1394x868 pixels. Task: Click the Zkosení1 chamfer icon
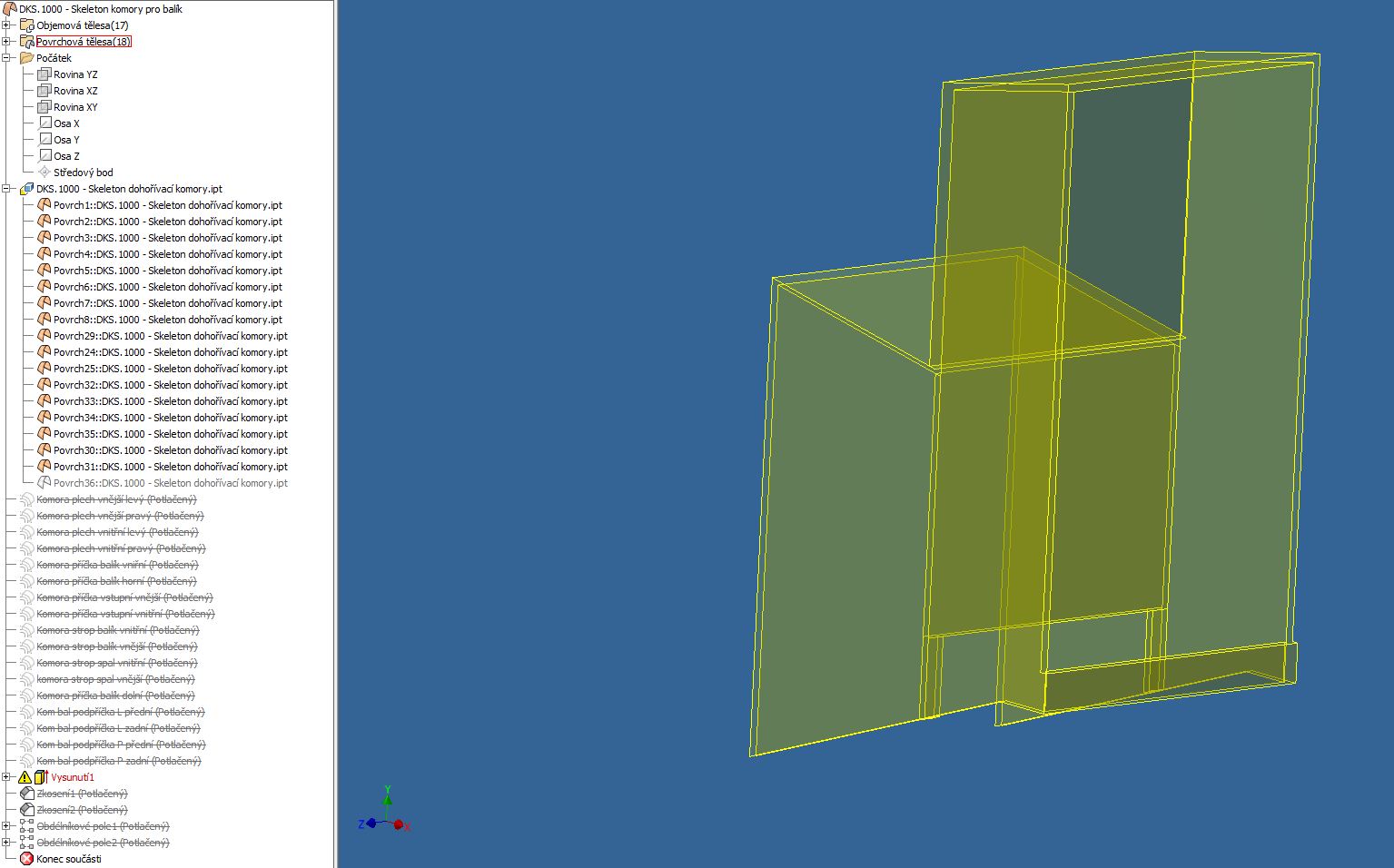pyautogui.click(x=26, y=794)
